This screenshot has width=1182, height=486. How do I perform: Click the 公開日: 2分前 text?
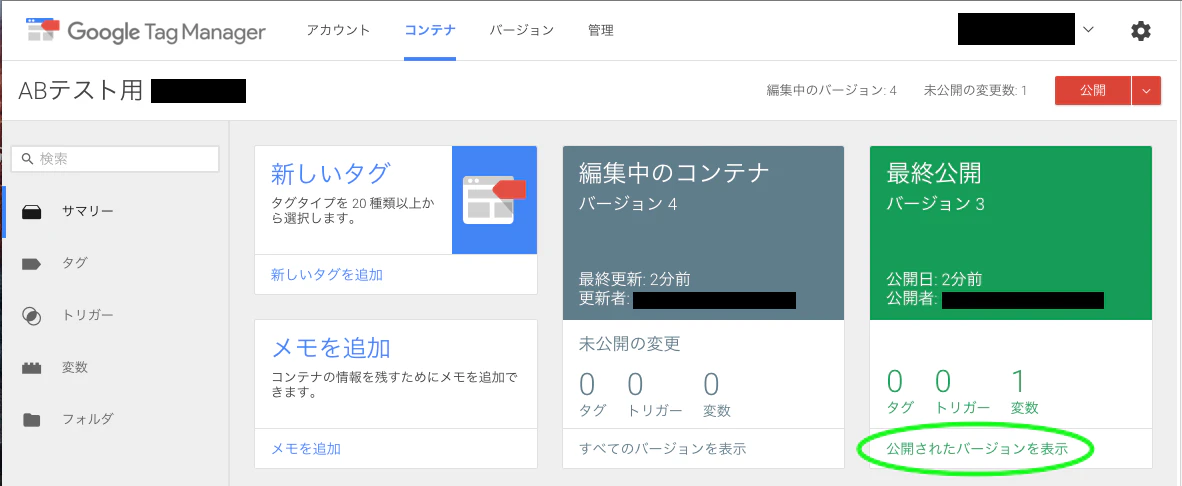[934, 280]
